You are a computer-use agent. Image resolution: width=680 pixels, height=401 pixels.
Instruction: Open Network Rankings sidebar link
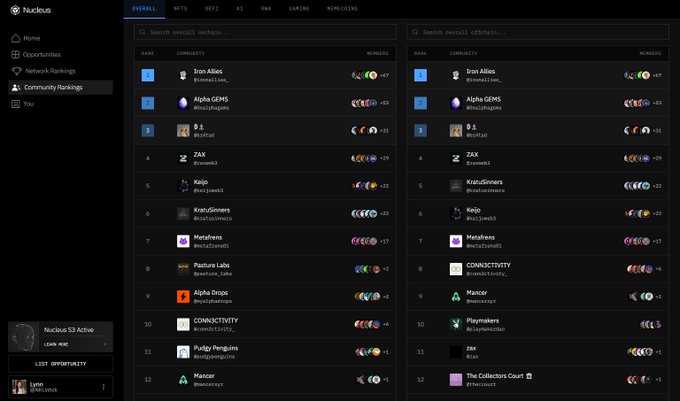pos(50,71)
